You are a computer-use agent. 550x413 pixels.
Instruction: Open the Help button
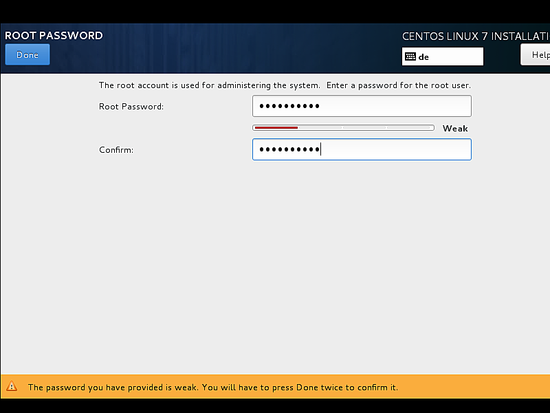(x=536, y=55)
